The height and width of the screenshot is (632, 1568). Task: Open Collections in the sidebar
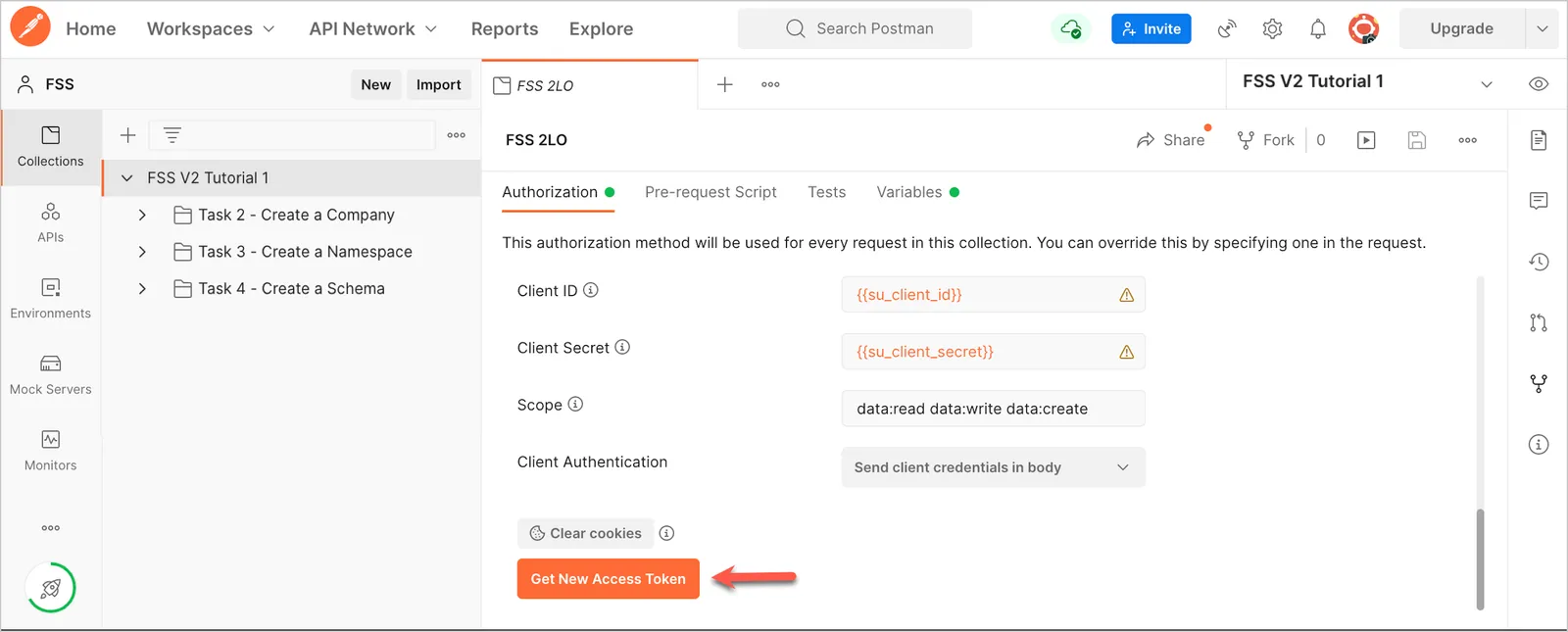pos(51,147)
